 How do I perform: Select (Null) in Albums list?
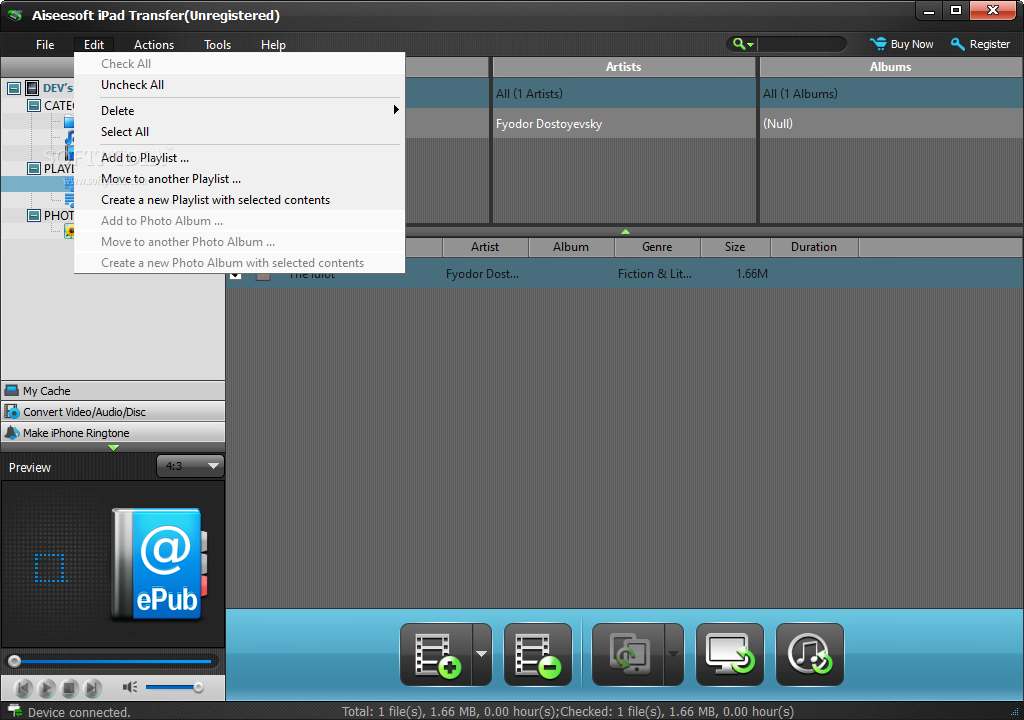891,123
